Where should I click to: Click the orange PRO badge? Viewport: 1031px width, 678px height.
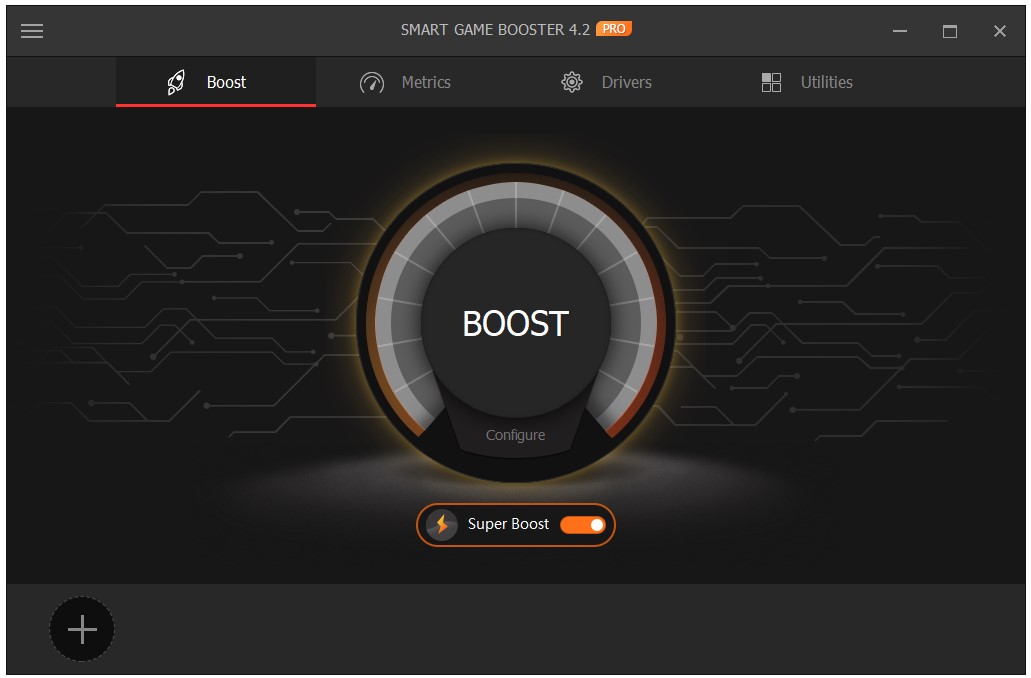pyautogui.click(x=614, y=29)
